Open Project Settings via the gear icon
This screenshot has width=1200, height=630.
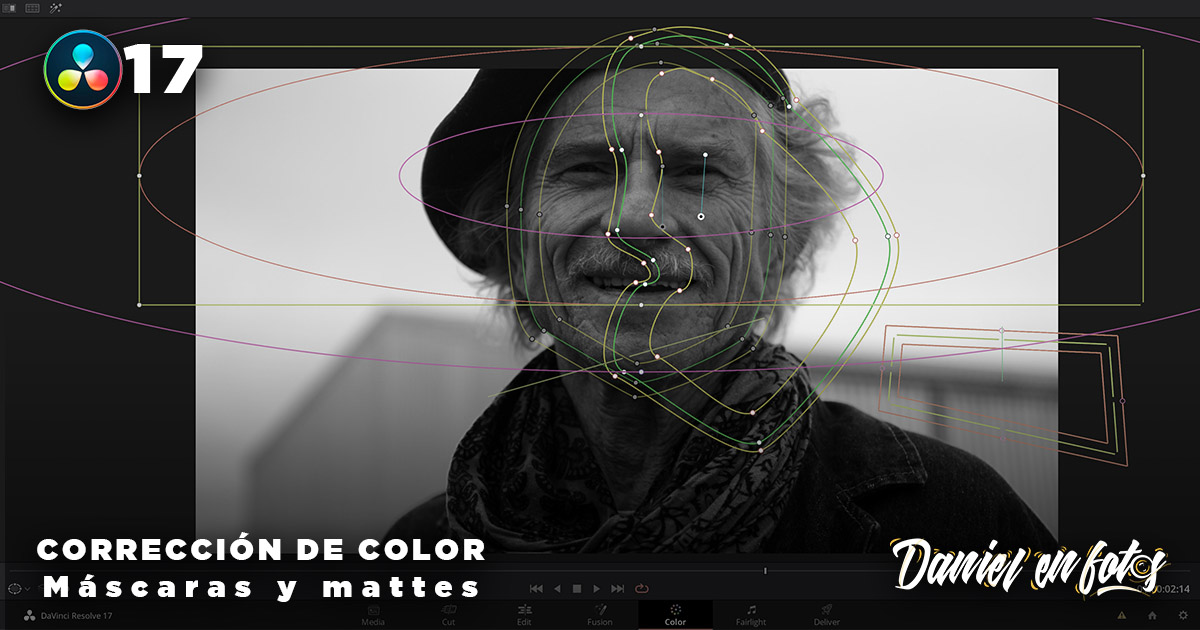click(1183, 616)
